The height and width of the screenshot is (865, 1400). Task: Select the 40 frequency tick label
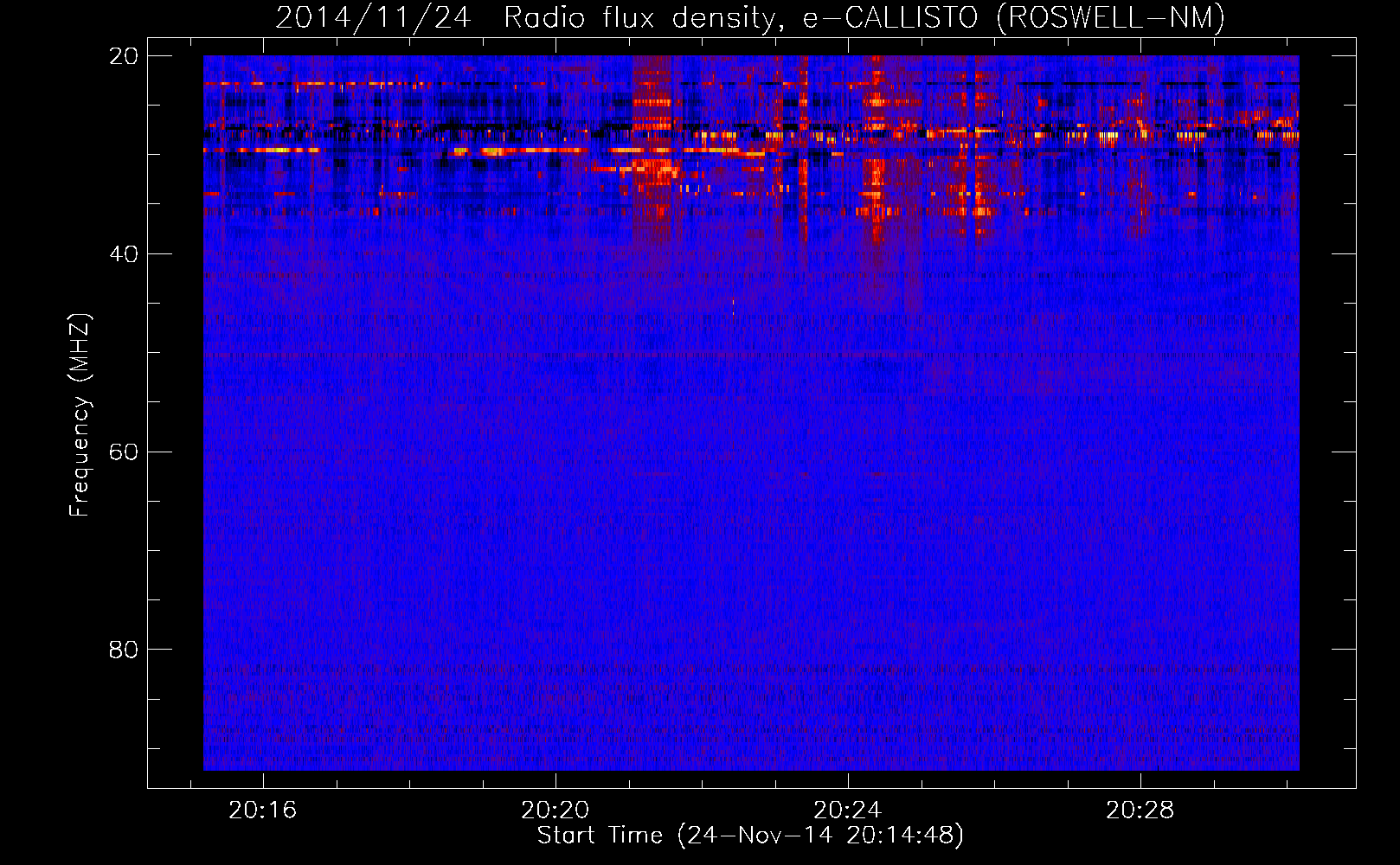pyautogui.click(x=123, y=254)
